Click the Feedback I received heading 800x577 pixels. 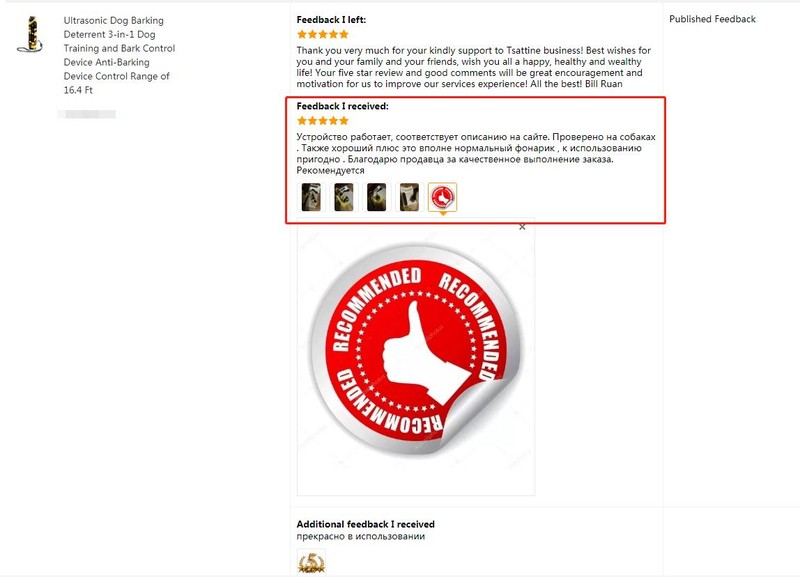[x=342, y=106]
